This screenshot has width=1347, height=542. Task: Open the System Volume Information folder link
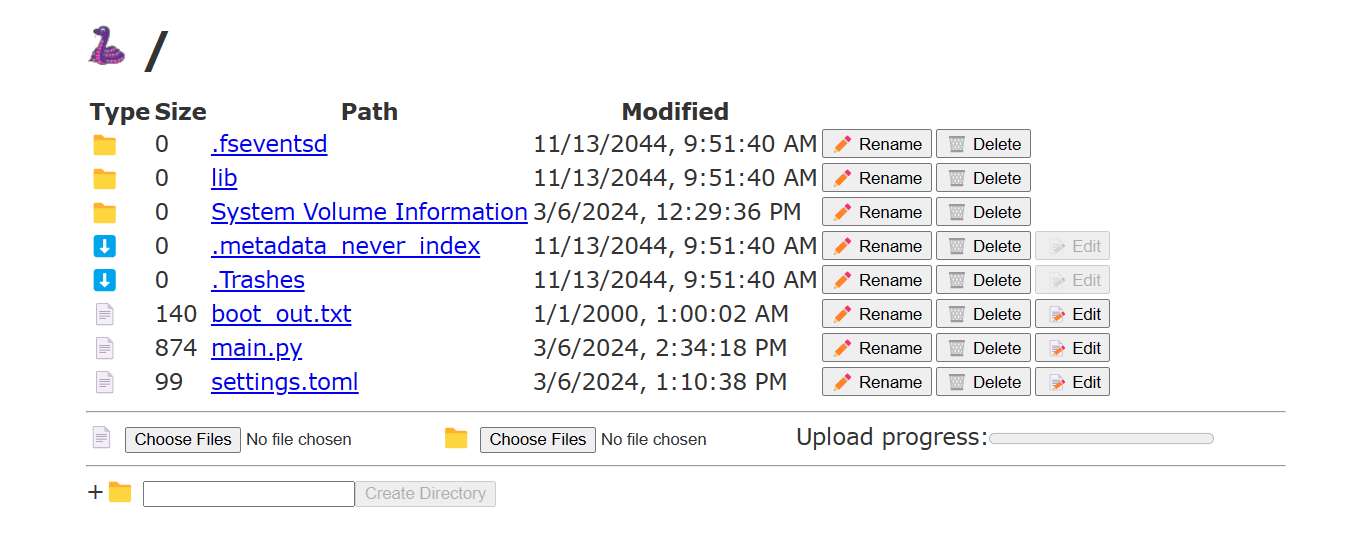click(369, 212)
